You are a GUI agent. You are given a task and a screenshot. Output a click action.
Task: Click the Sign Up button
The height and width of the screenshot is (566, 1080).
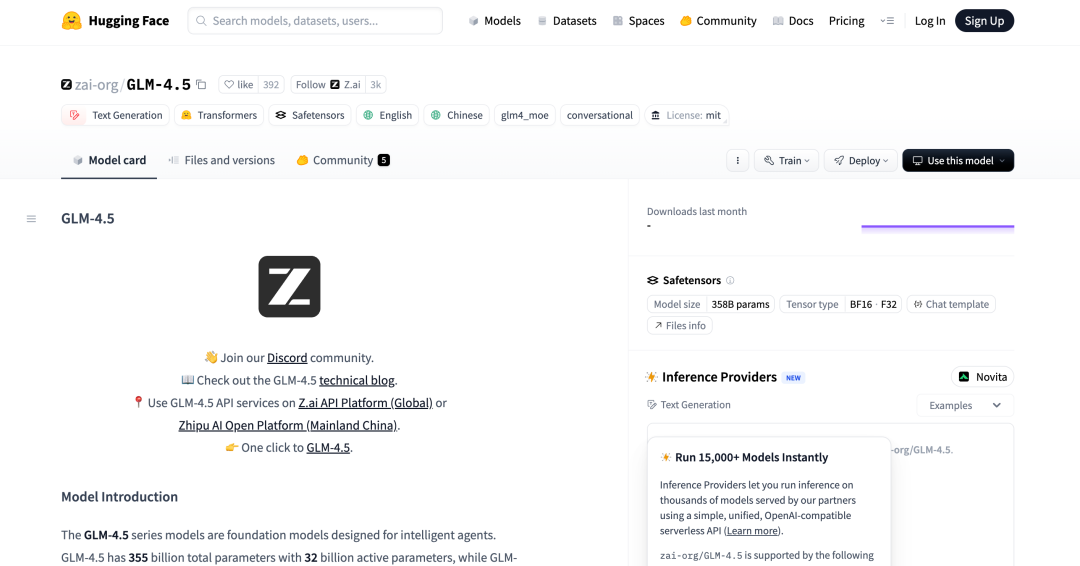point(984,21)
